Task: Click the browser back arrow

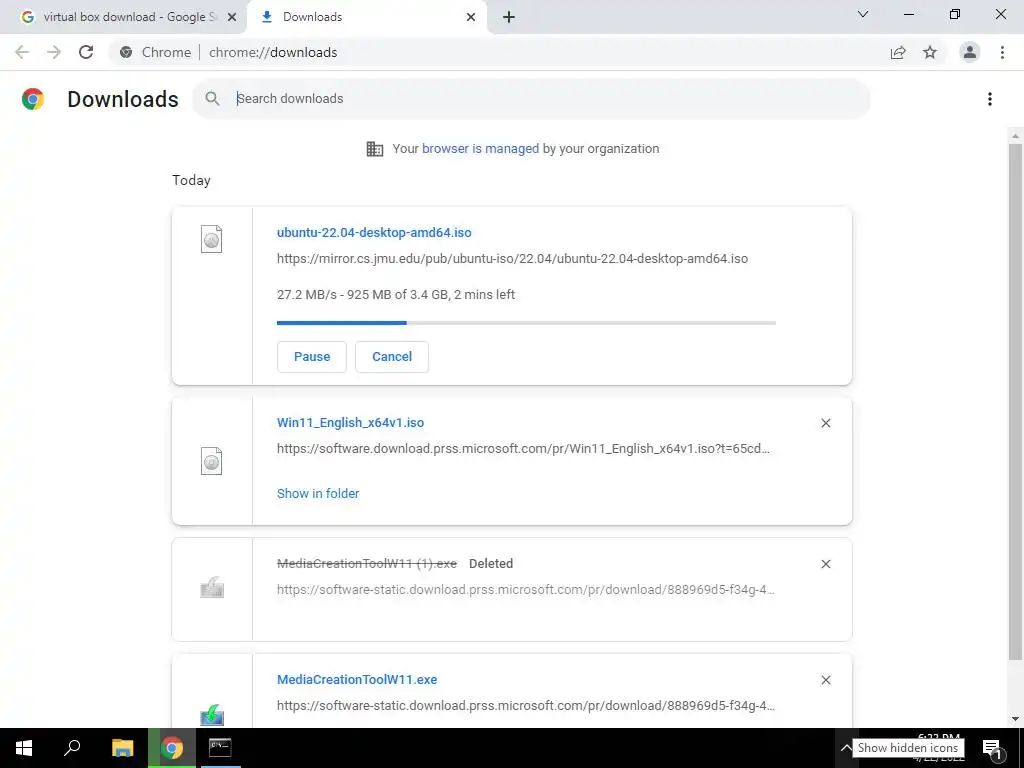Action: (x=22, y=52)
